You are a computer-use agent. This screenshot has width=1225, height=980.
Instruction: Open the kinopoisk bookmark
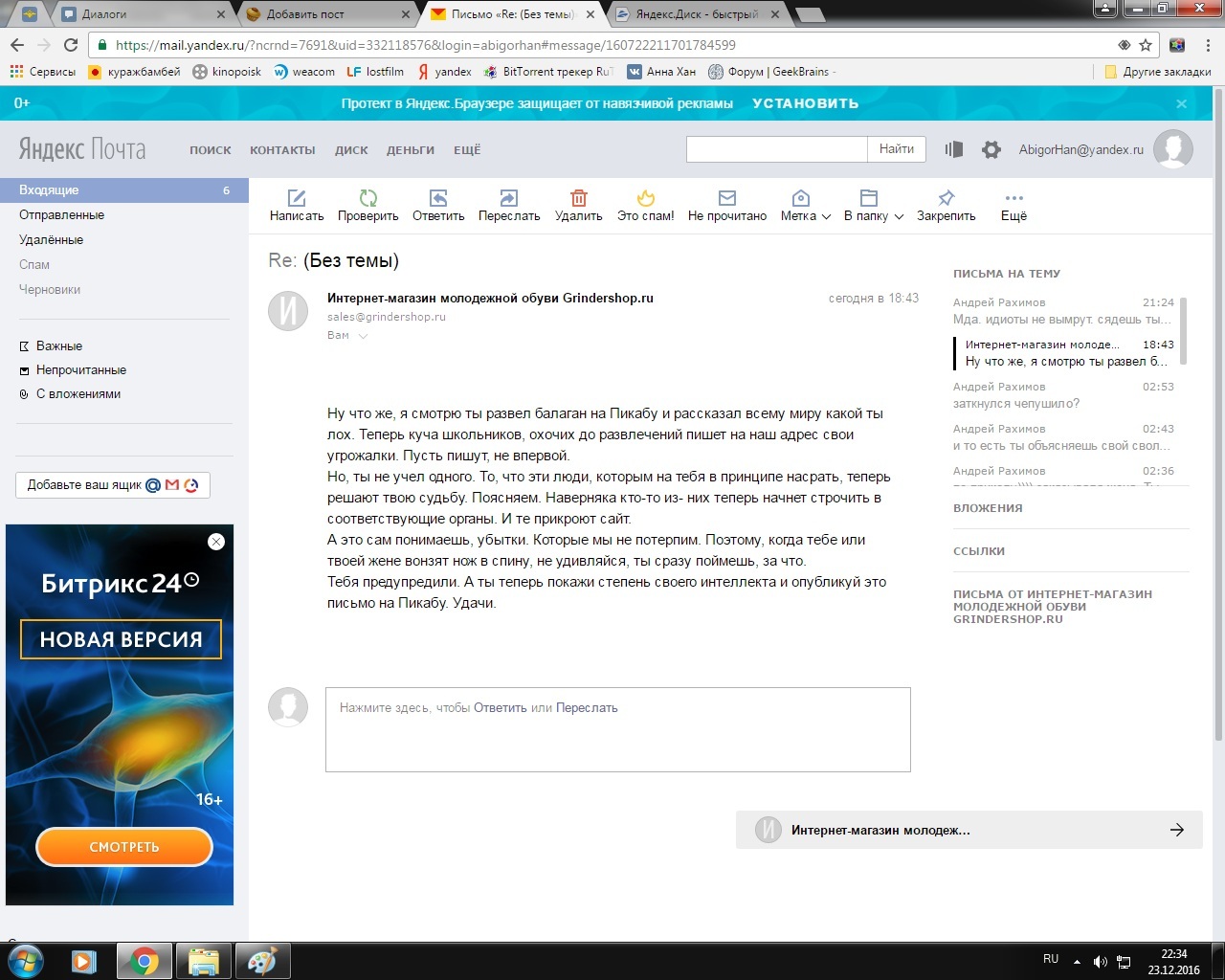(227, 72)
